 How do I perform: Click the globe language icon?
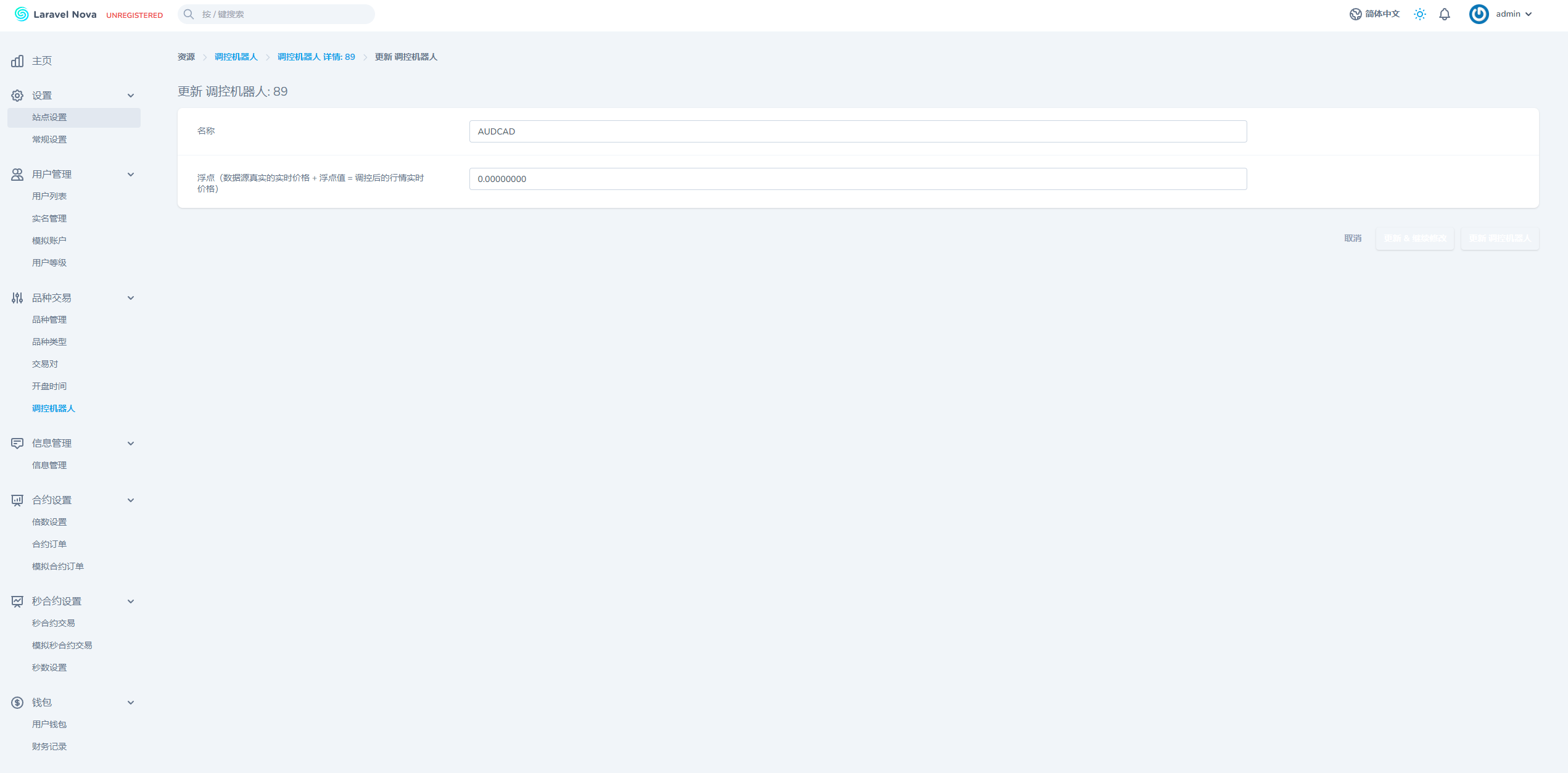[1355, 14]
